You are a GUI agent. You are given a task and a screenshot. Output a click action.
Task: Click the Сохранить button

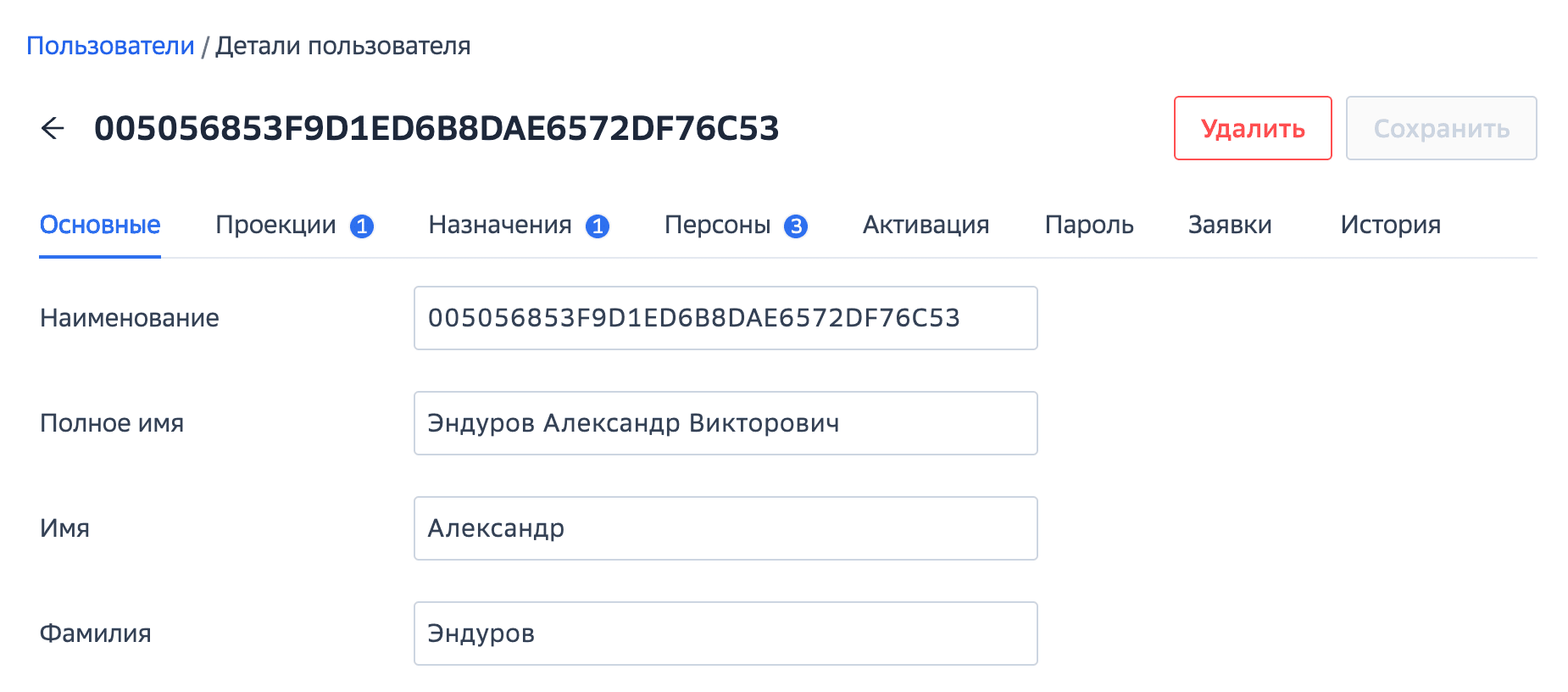tap(1441, 128)
